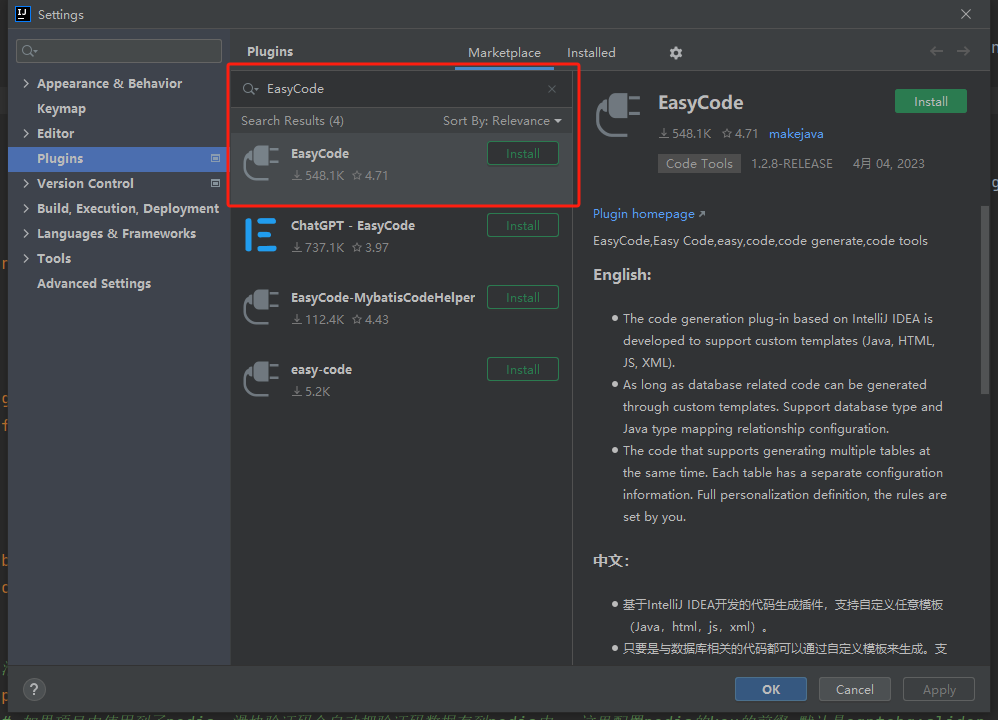The image size is (998, 720).
Task: Select the easy-code result name
Action: [321, 369]
